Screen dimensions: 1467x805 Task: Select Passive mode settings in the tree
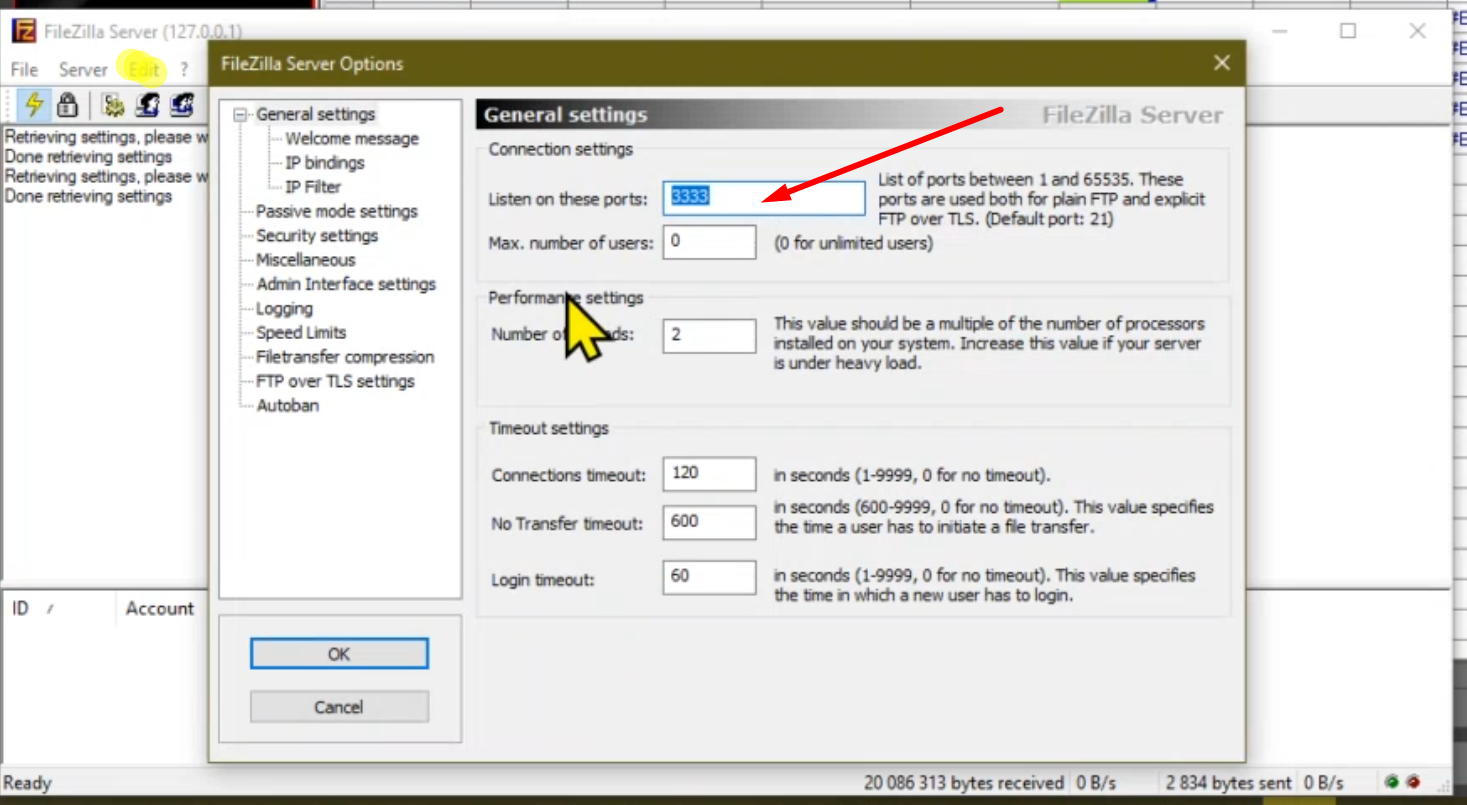[x=337, y=211]
